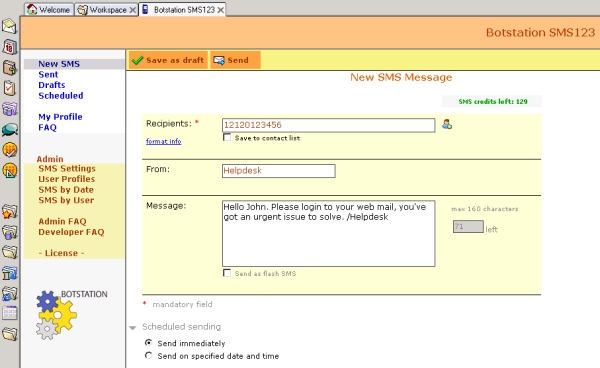Enable Save to contact list checkbox
Screen dimensions: 600x368
coord(227,137)
